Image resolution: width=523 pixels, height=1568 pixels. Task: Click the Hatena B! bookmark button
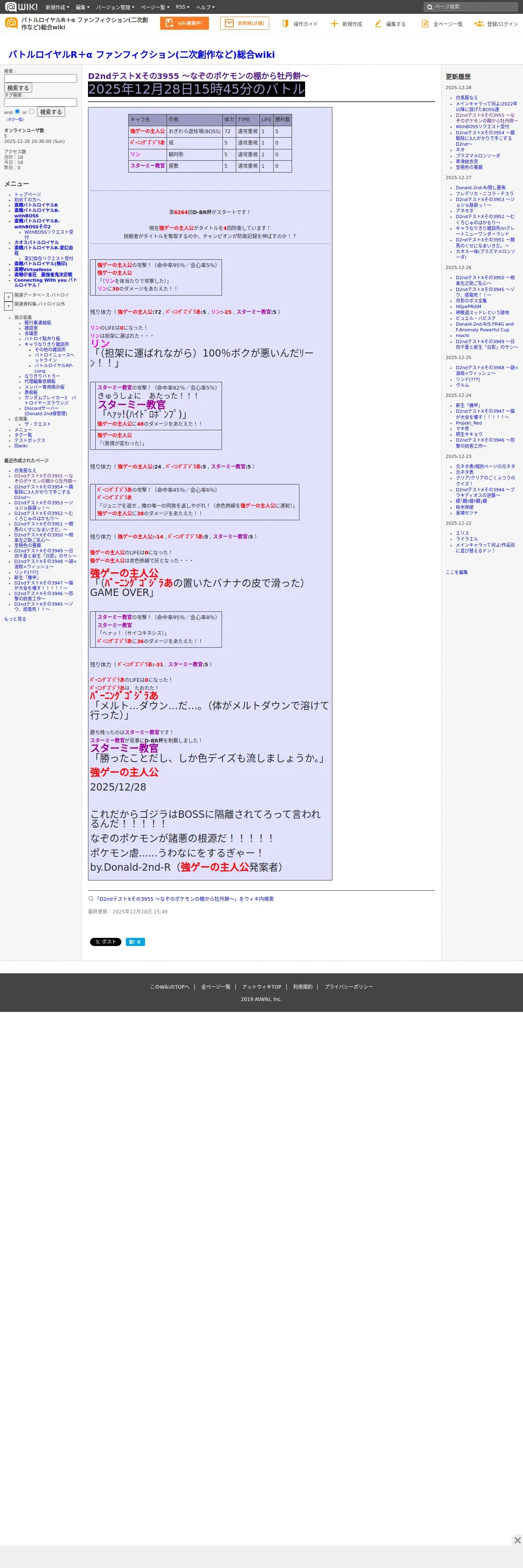pos(135,942)
